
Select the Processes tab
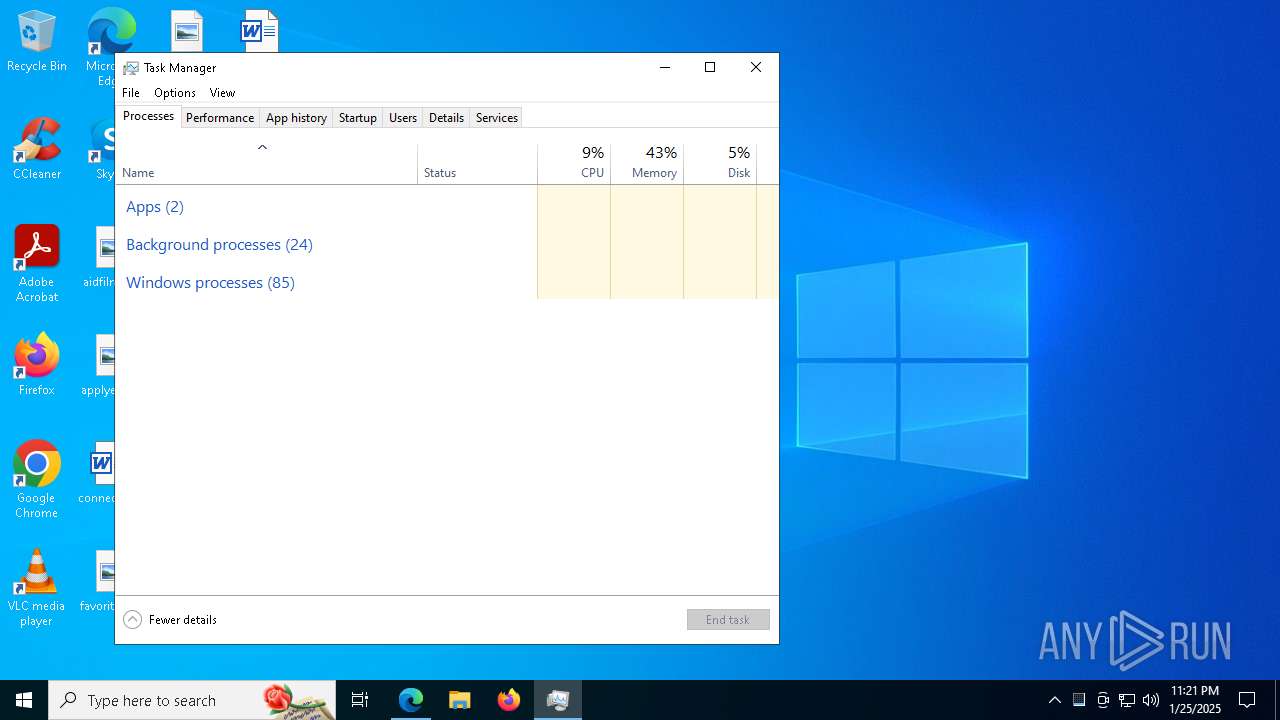pos(148,116)
